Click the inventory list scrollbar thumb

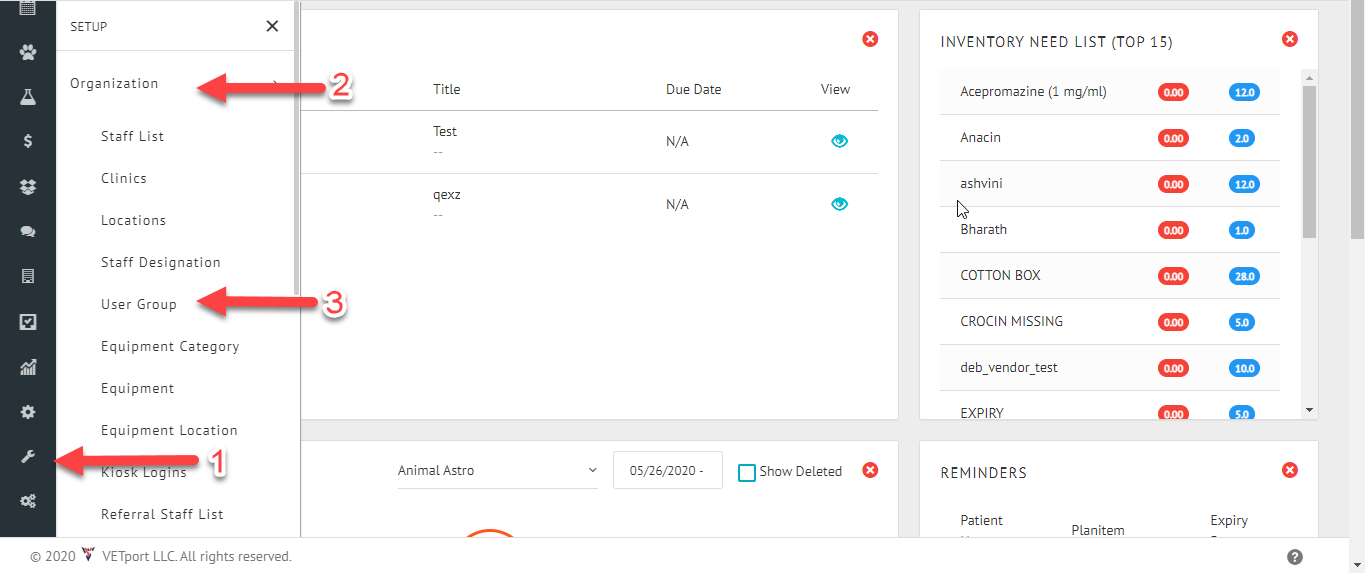pos(1309,161)
